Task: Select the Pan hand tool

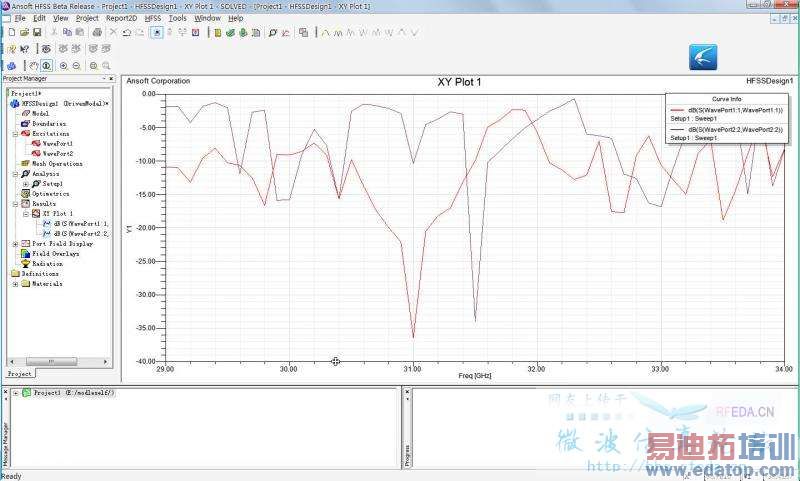Action: [x=33, y=66]
